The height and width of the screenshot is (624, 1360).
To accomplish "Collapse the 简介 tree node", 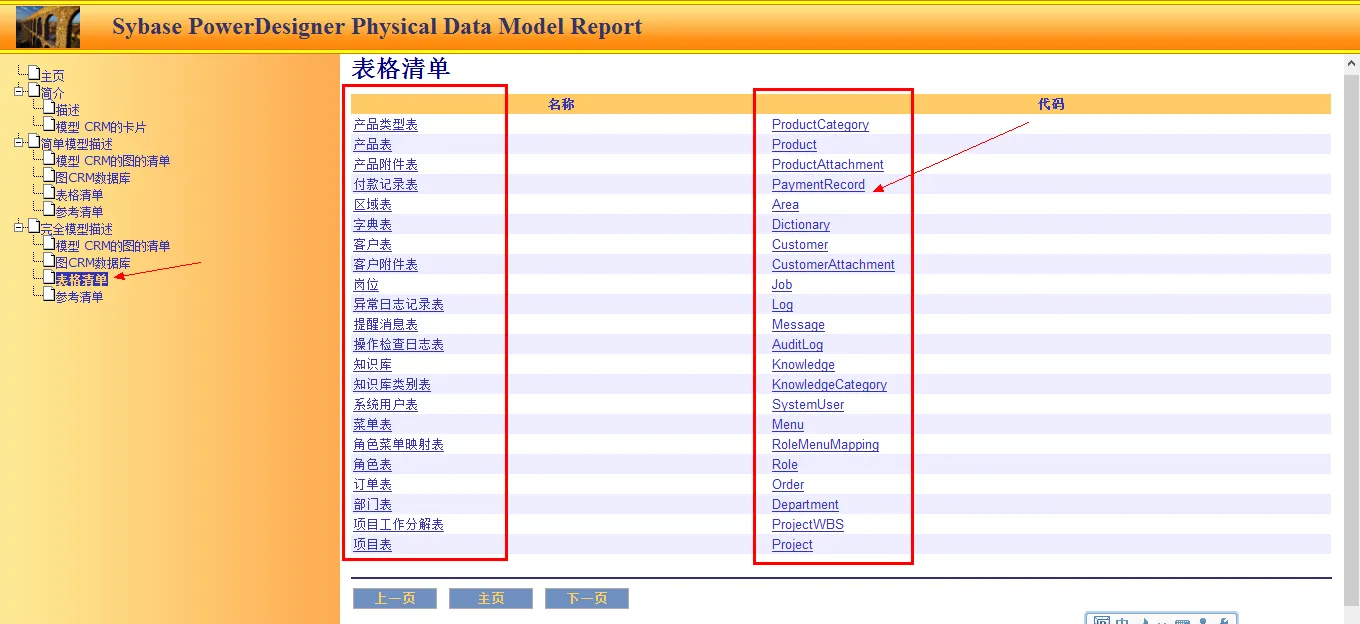I will pos(19,91).
